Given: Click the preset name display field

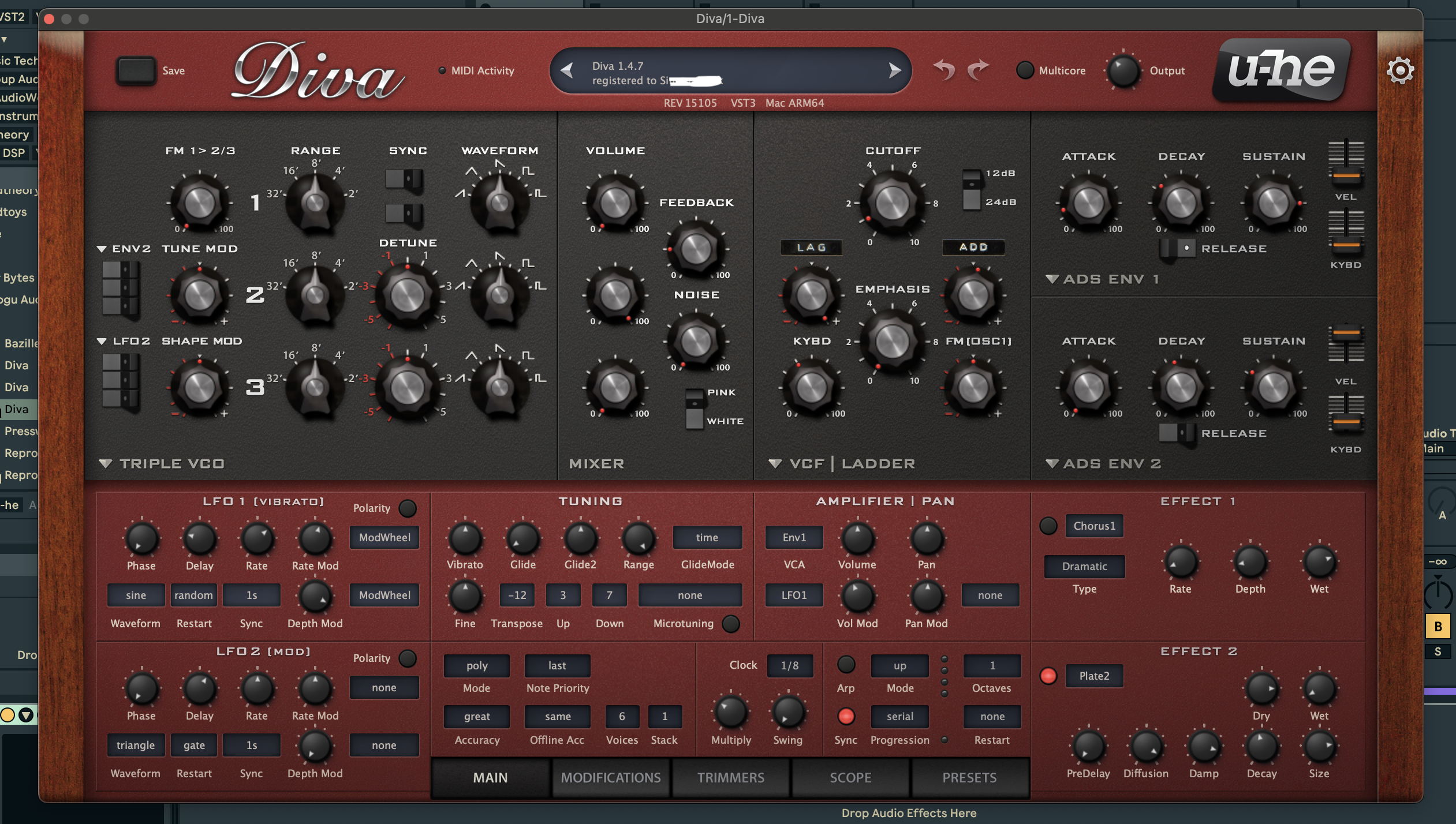Looking at the screenshot, I should [x=730, y=70].
